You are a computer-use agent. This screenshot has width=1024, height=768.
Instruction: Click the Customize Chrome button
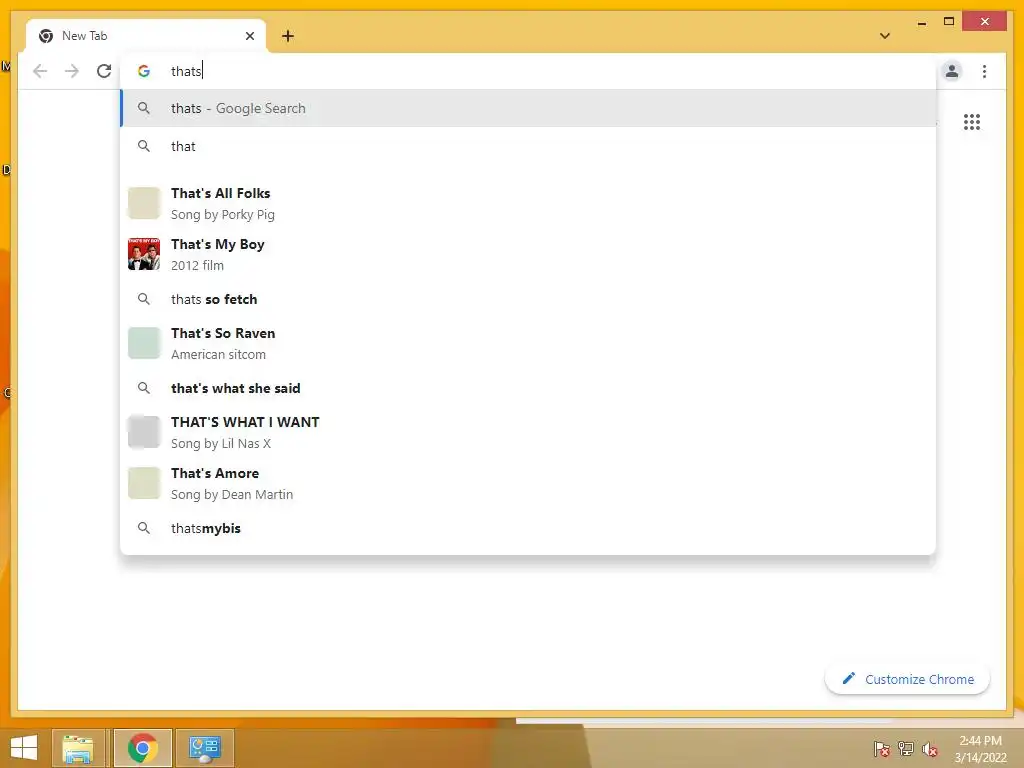pyautogui.click(x=907, y=679)
